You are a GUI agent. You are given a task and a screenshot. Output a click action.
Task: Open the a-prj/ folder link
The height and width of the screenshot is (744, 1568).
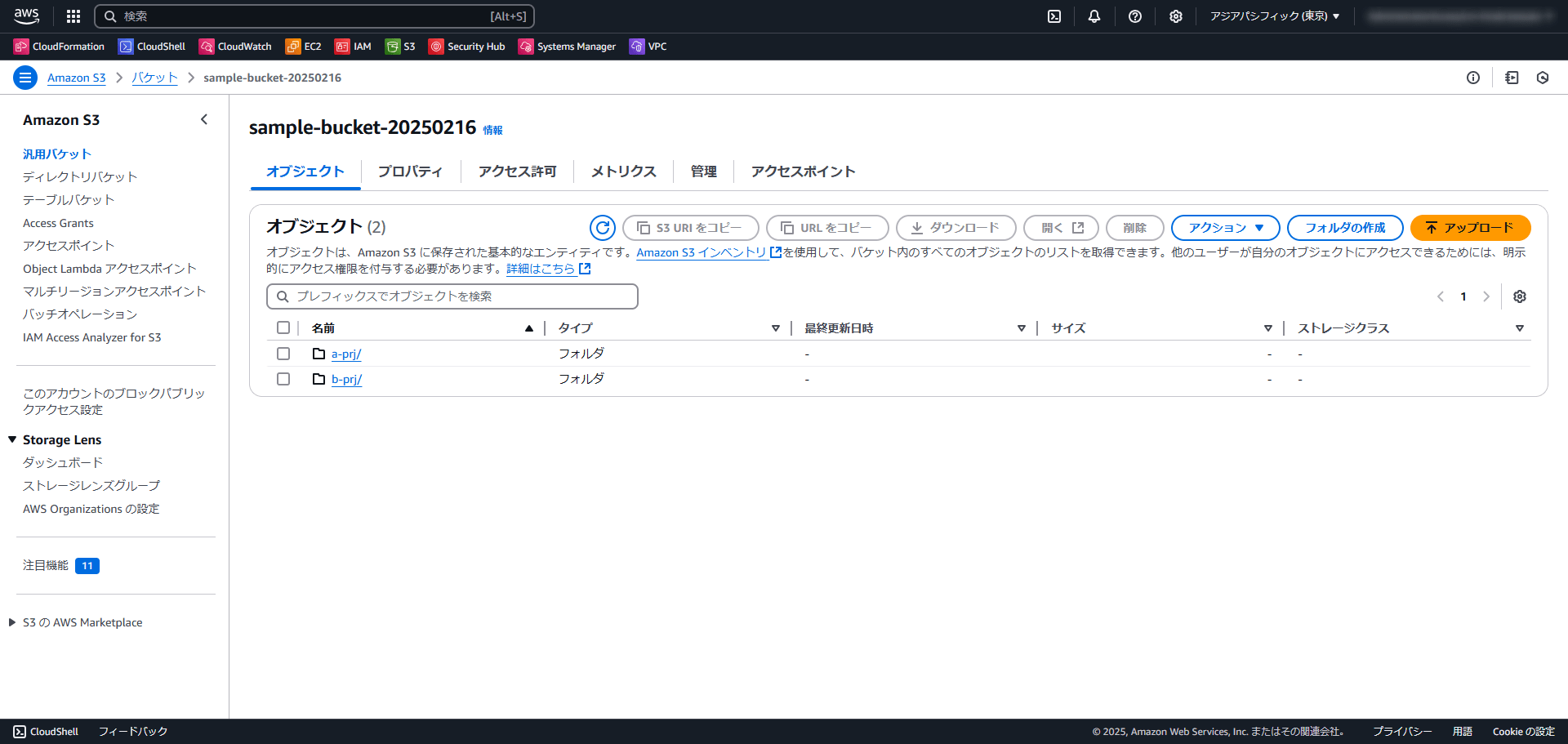pos(346,354)
